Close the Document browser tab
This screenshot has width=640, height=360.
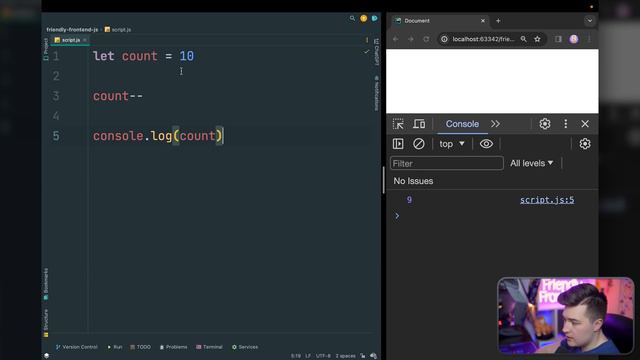(482, 20)
